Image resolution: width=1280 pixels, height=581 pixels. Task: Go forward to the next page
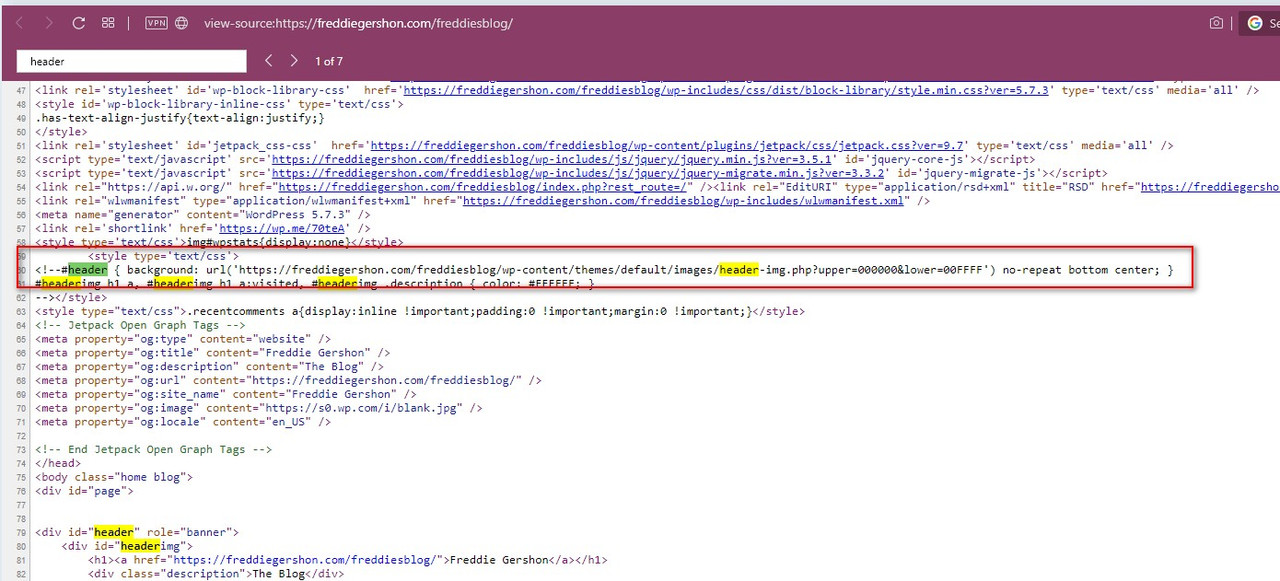pyautogui.click(x=49, y=23)
